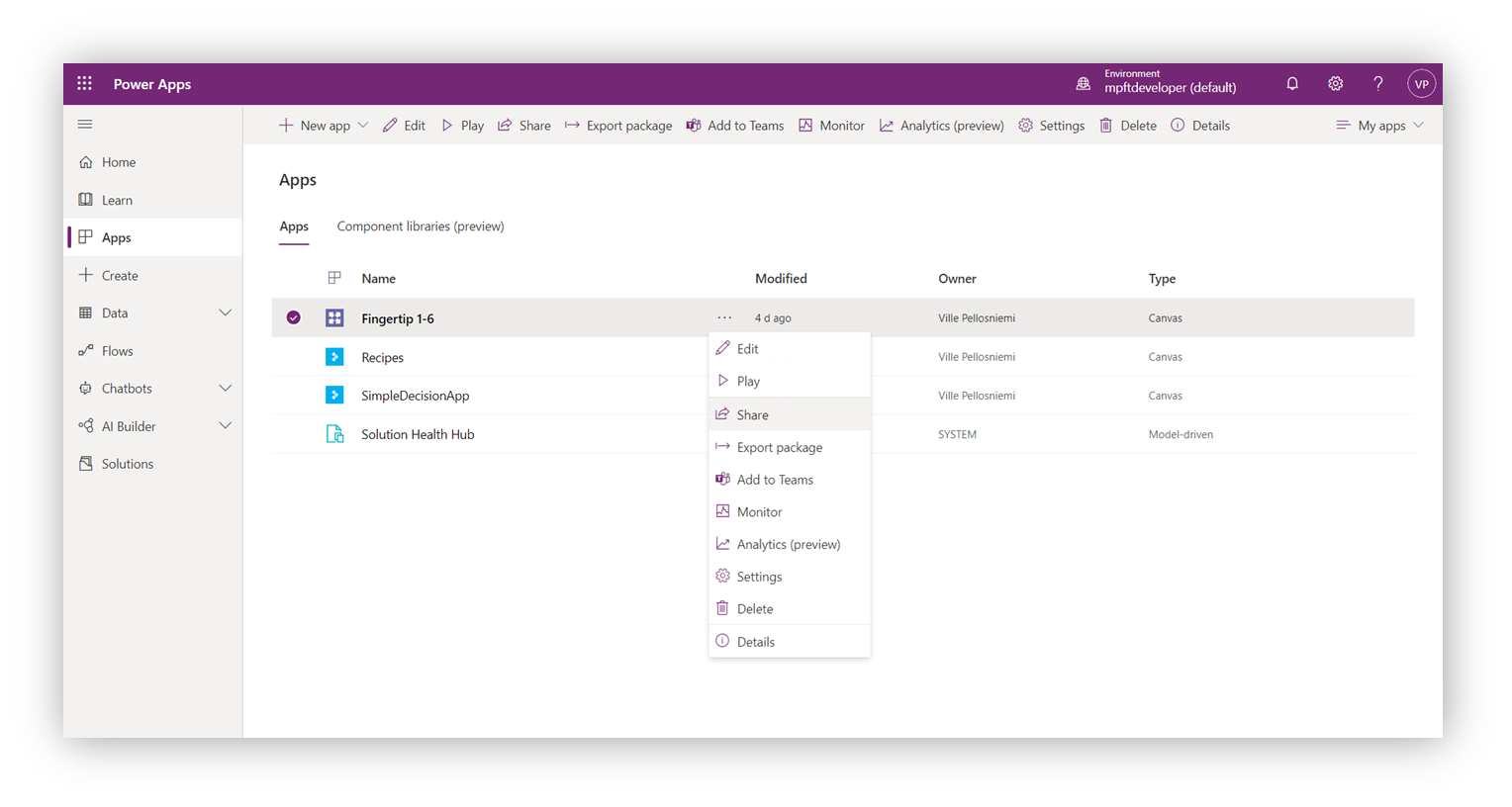Viewport: 1512px width, 807px height.
Task: Click Play in the top toolbar
Action: (x=462, y=126)
